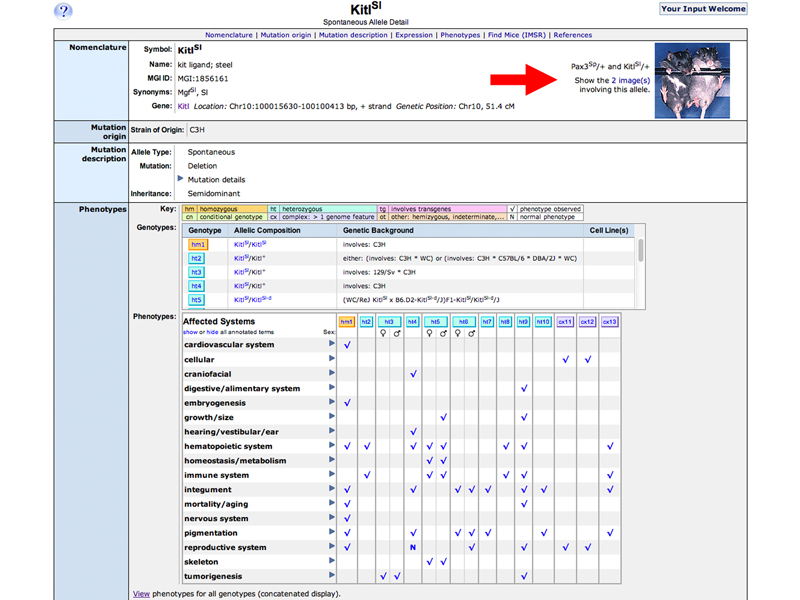Click ht9 checkmark in digestive/alimentary row
Screen dimensions: 800x600
click(x=524, y=388)
